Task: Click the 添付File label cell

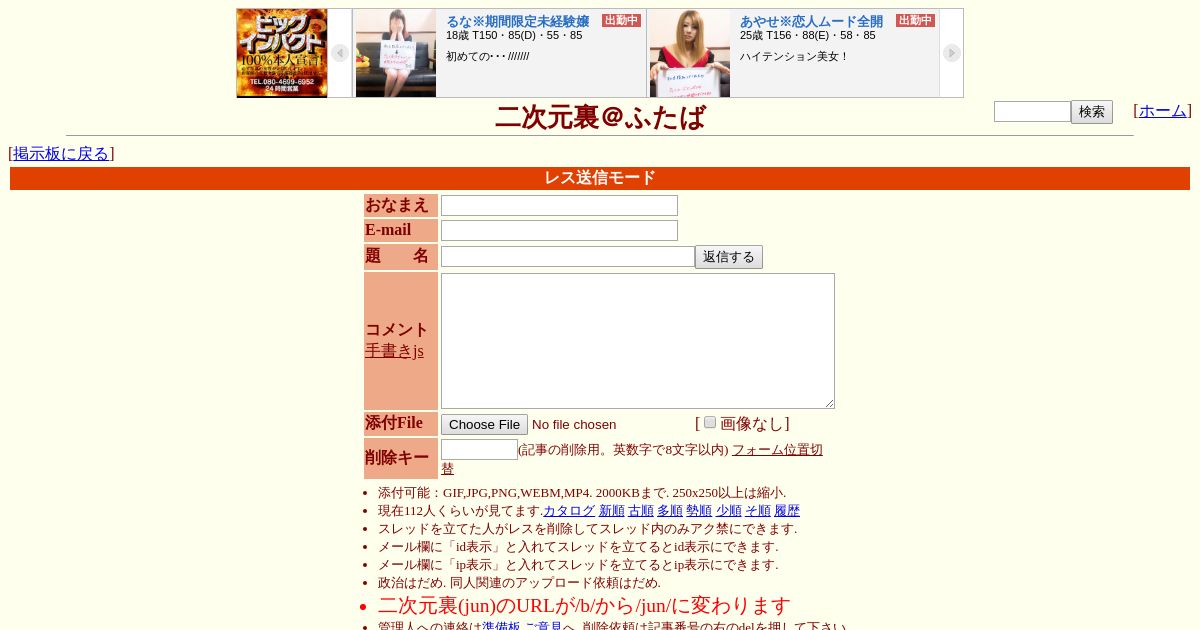Action: 401,424
